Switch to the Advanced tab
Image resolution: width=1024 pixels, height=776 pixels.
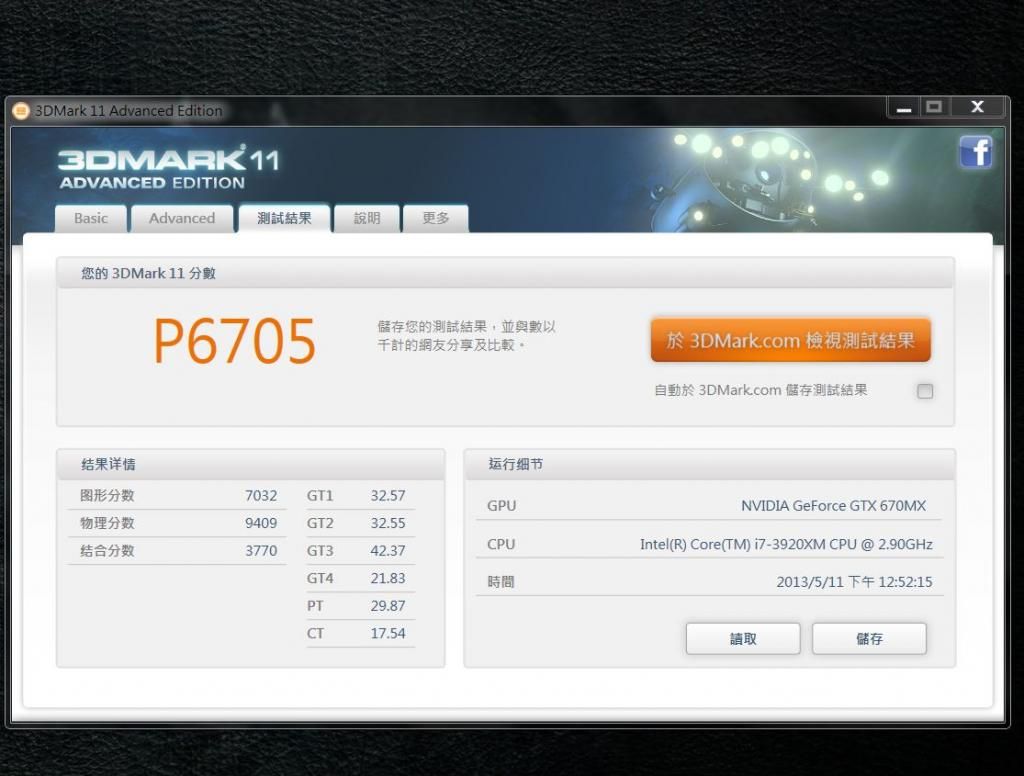click(x=182, y=218)
